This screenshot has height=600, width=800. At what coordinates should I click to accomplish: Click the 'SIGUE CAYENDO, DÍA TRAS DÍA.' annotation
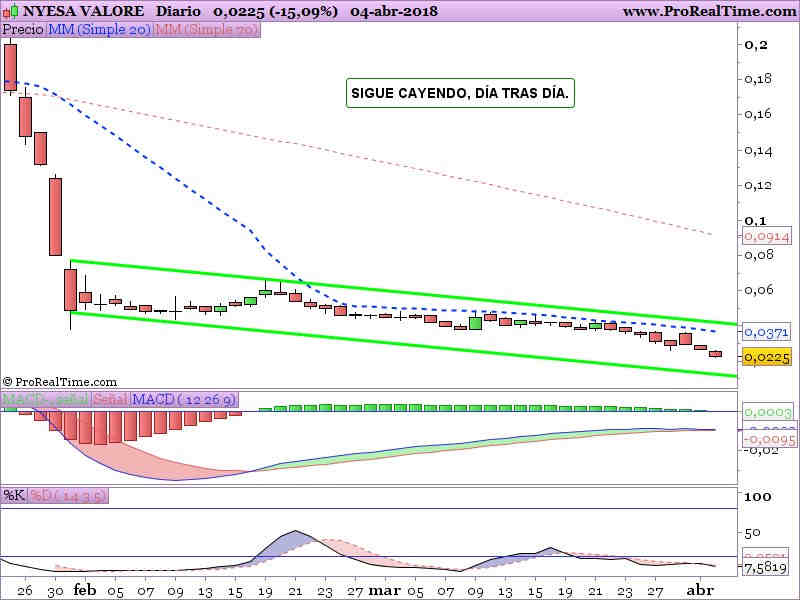point(460,93)
